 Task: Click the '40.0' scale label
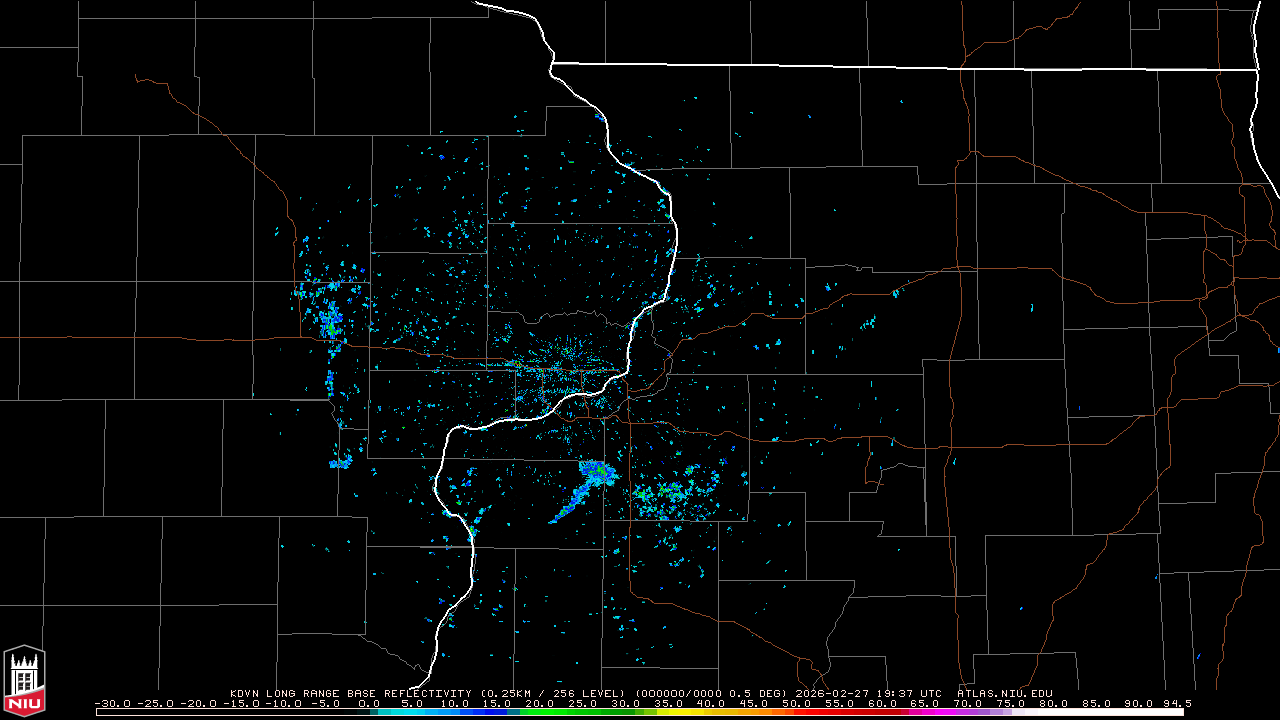[711, 703]
